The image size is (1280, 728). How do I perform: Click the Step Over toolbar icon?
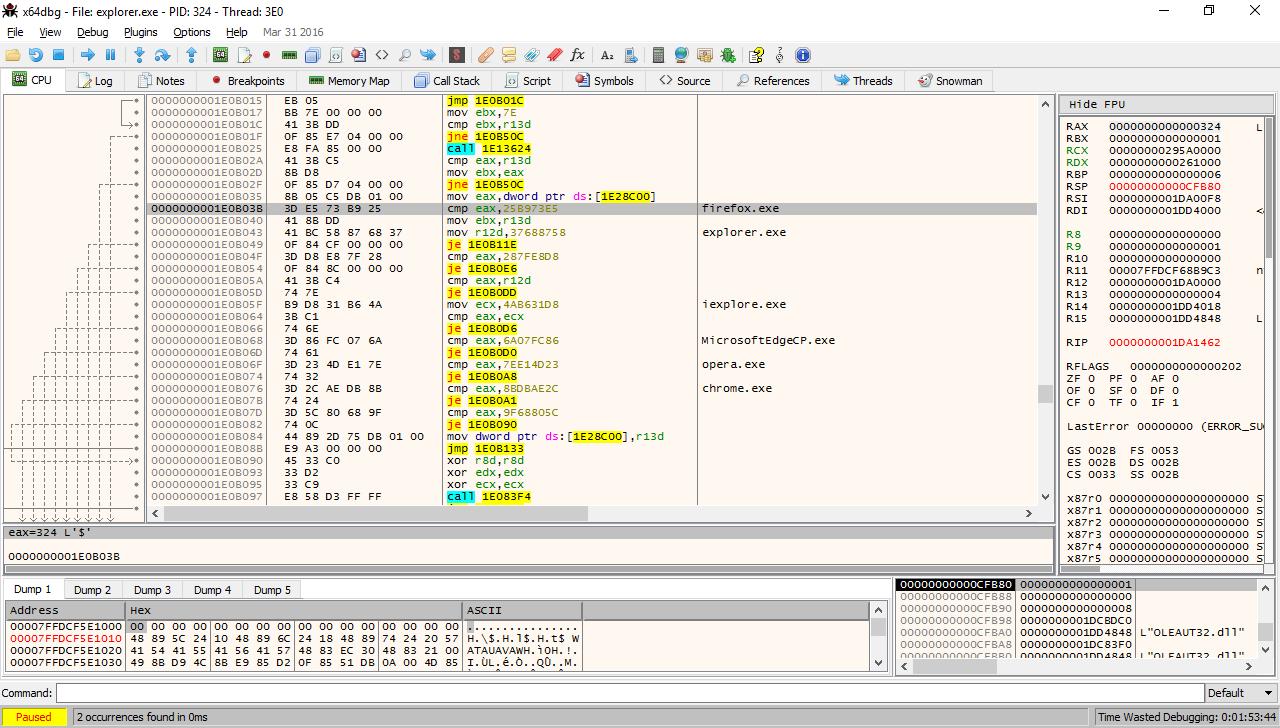[x=162, y=55]
